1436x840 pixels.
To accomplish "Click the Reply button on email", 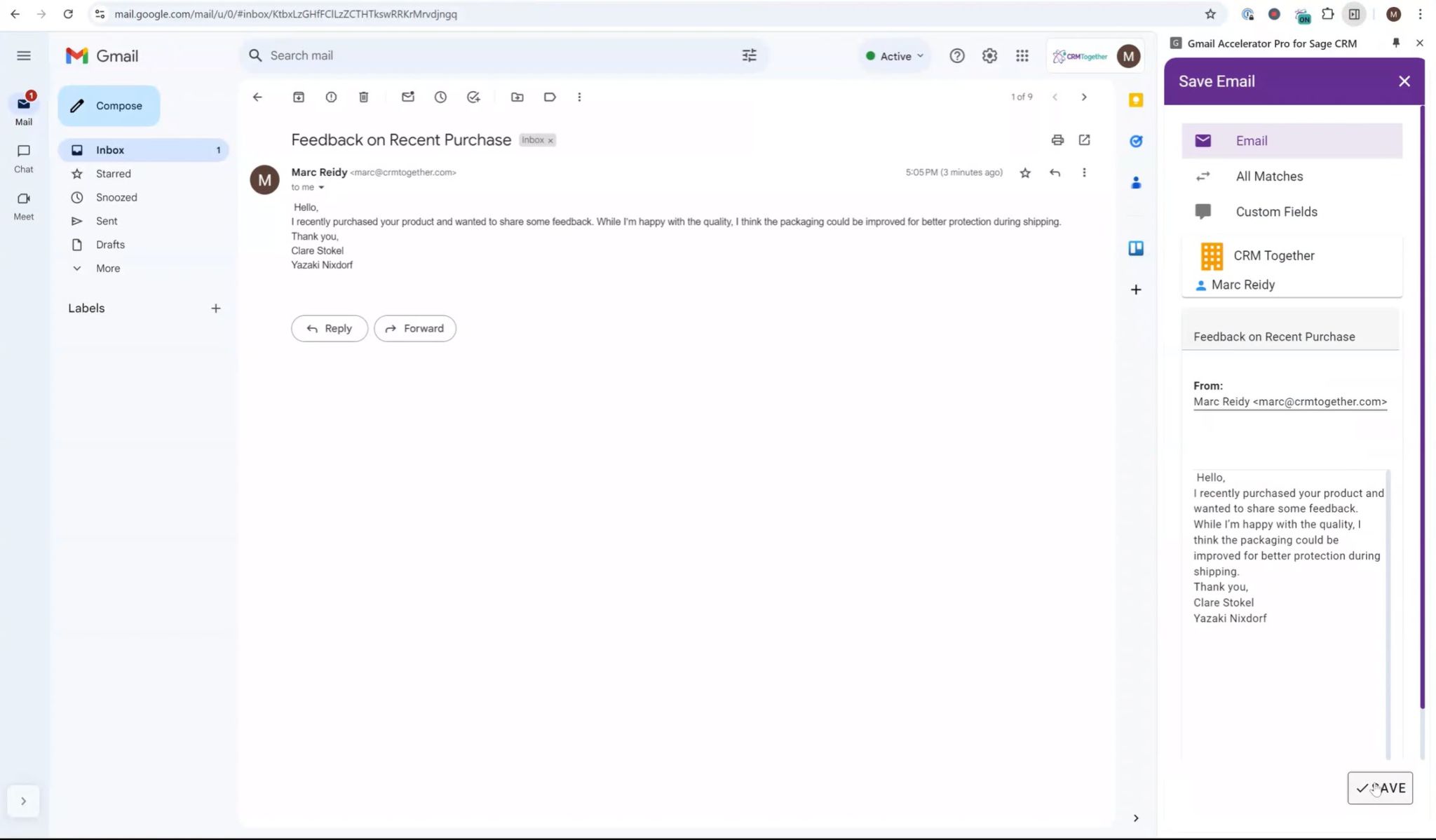I will (329, 328).
